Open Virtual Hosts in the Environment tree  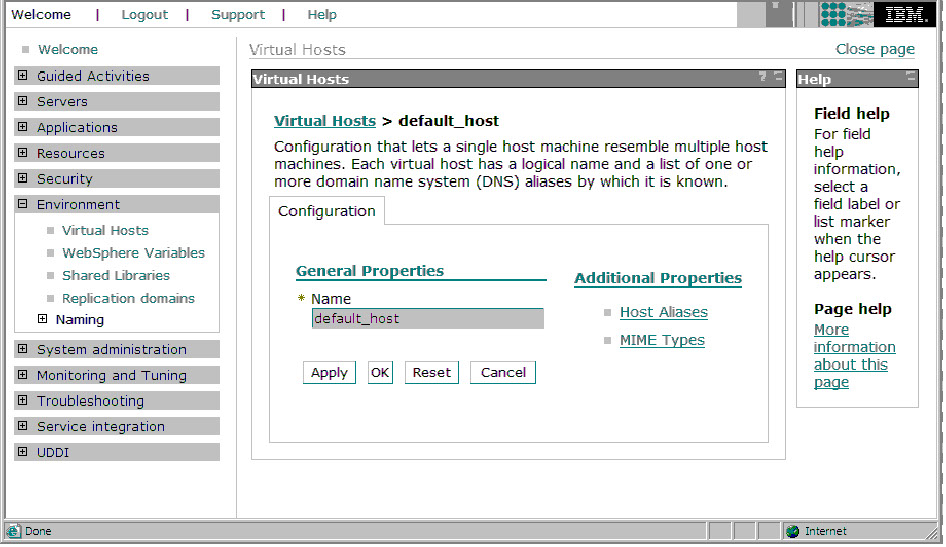105,230
